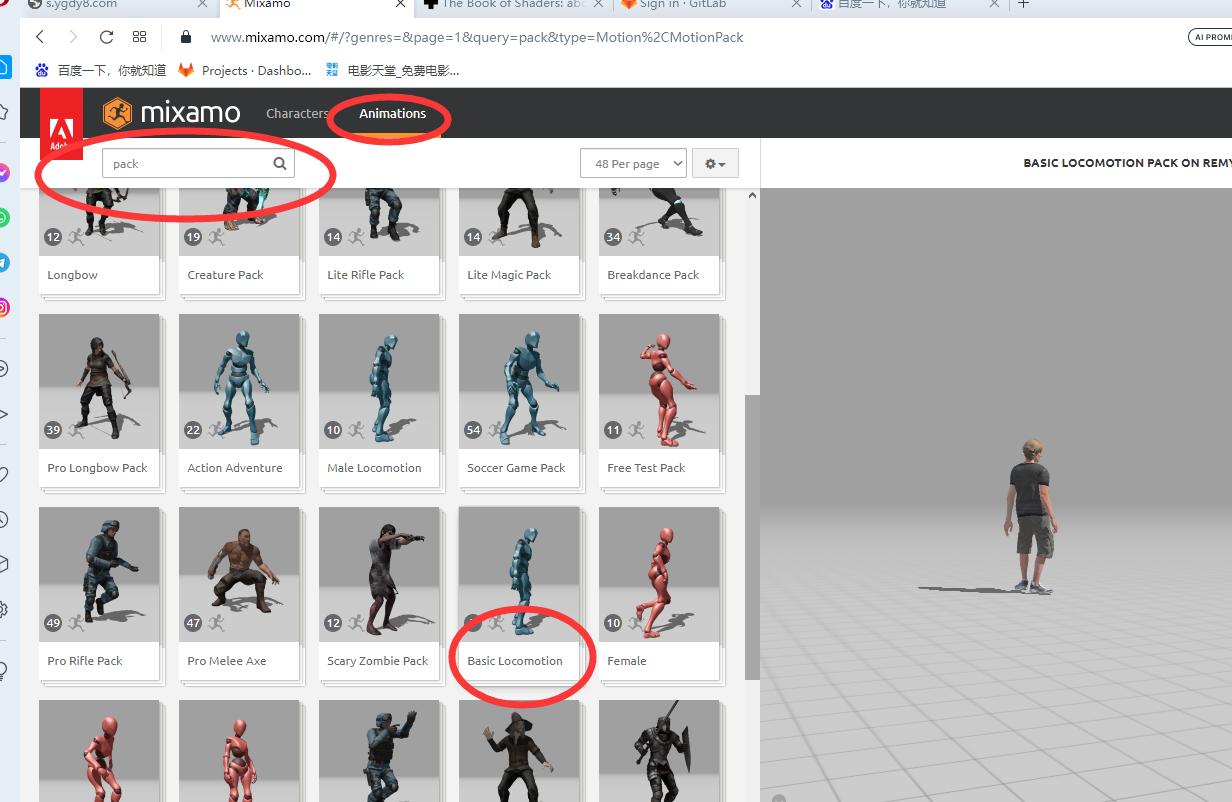Expand the gear settings dropdown
Viewport: 1232px width, 802px height.
(715, 164)
